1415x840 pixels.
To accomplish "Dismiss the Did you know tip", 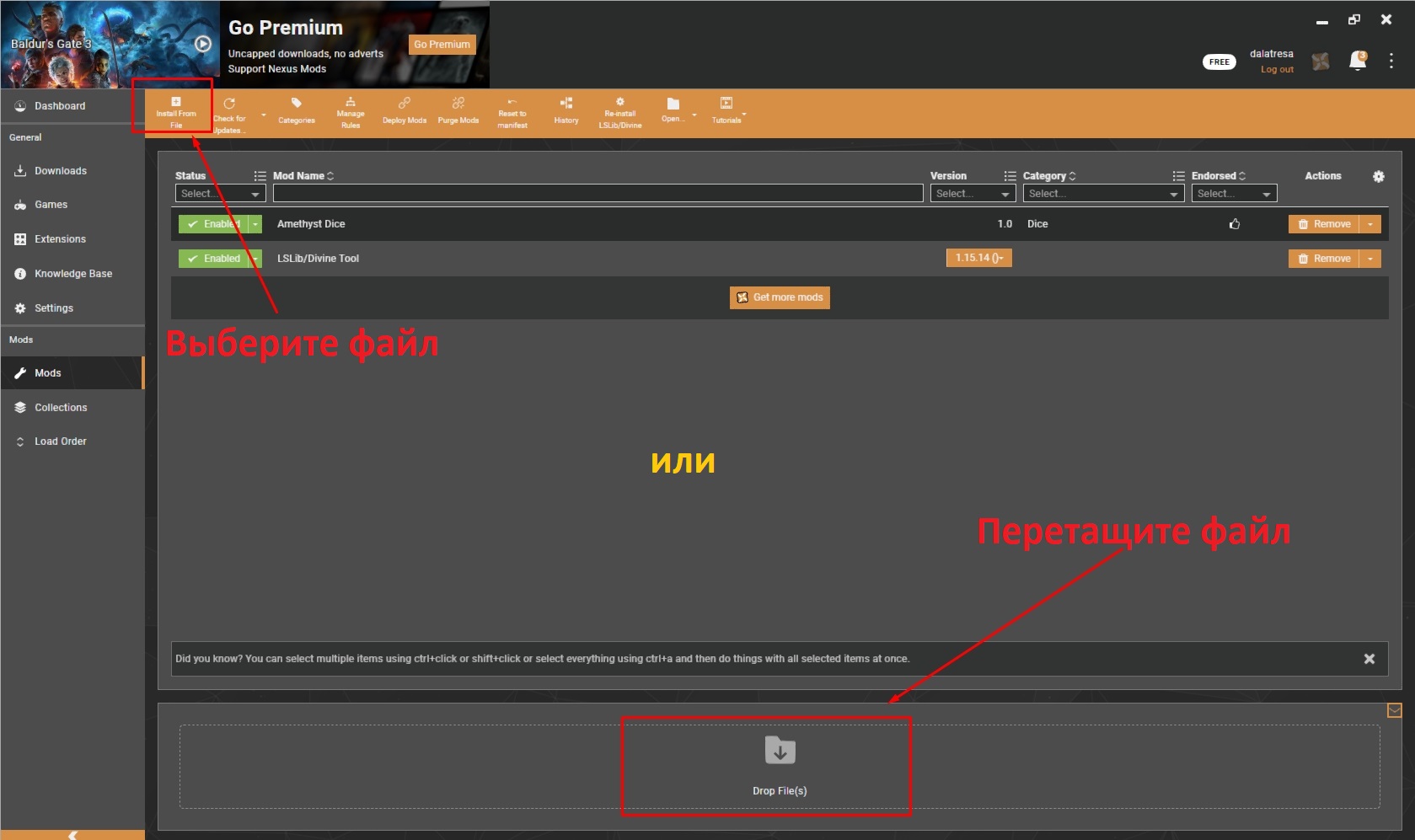I will click(x=1369, y=659).
